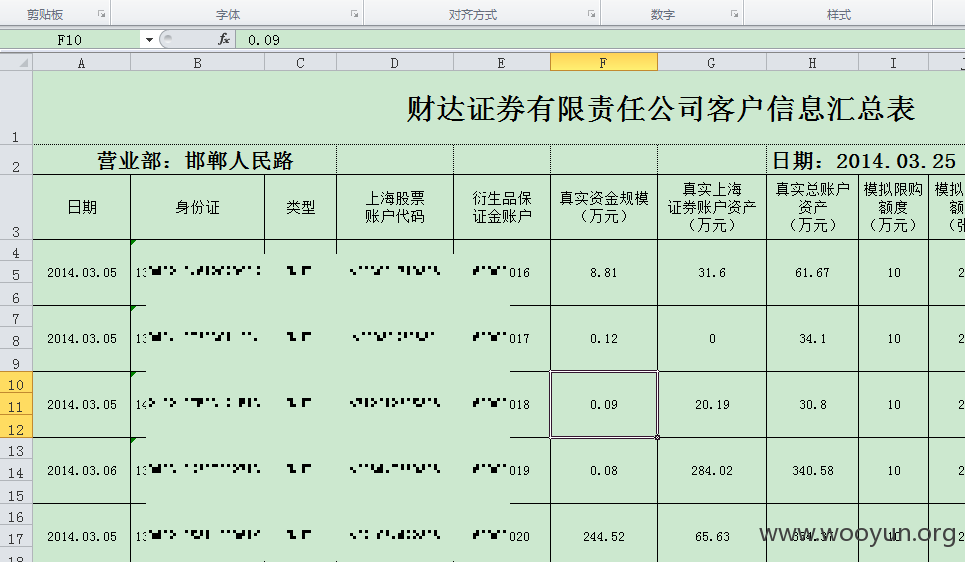This screenshot has width=965, height=562.
Task: Select column C header
Action: (300, 63)
